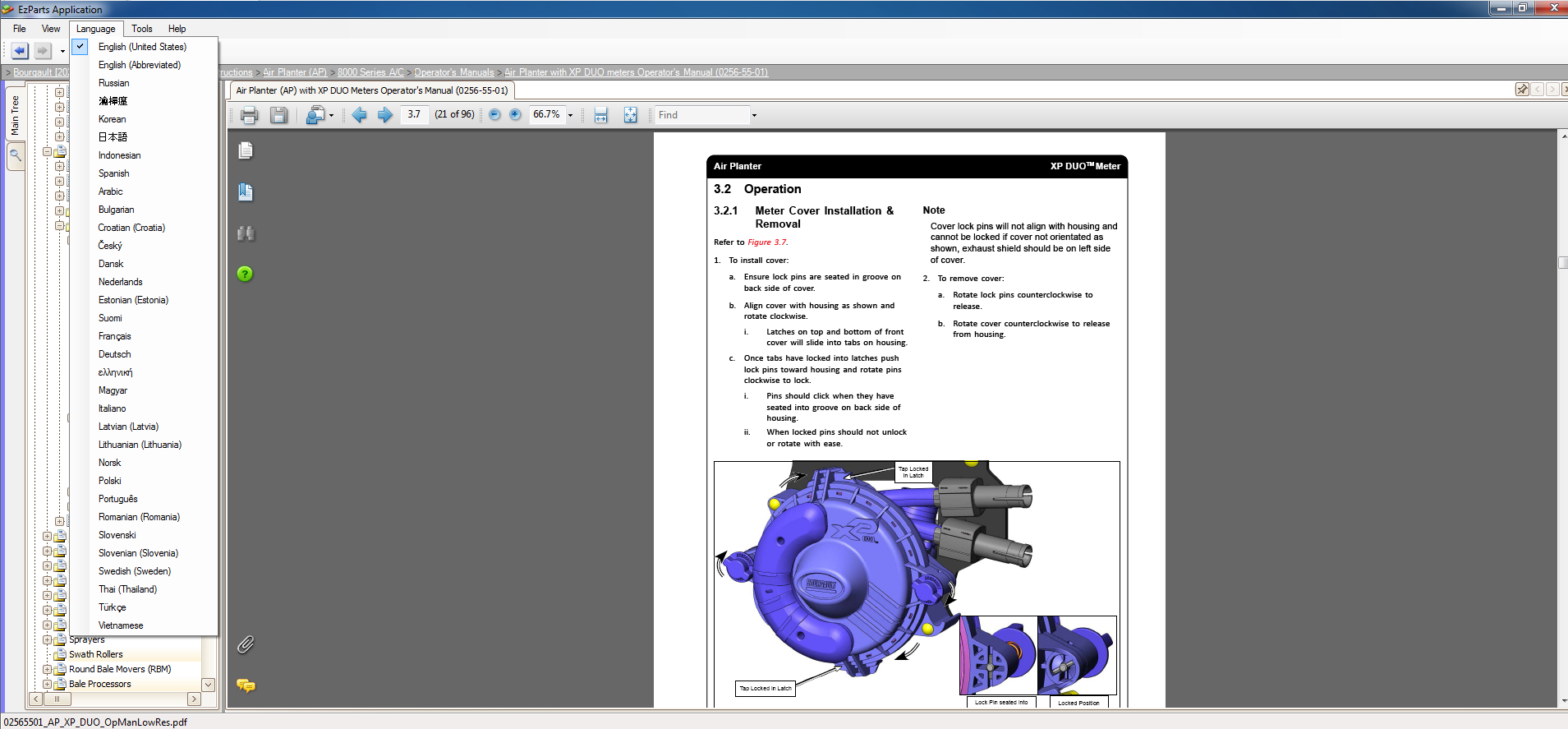
Task: Click Operator's Manuals breadcrumb link
Action: [454, 72]
